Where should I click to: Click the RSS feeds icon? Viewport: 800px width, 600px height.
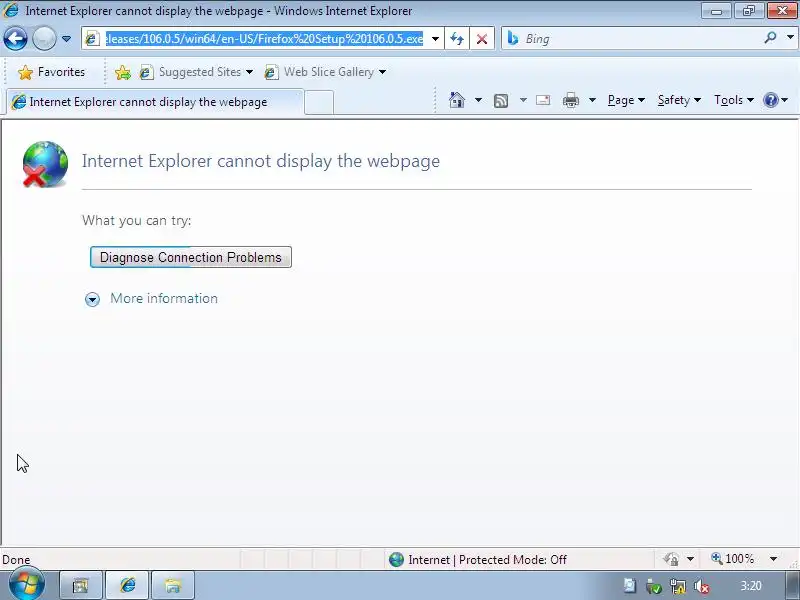(501, 101)
